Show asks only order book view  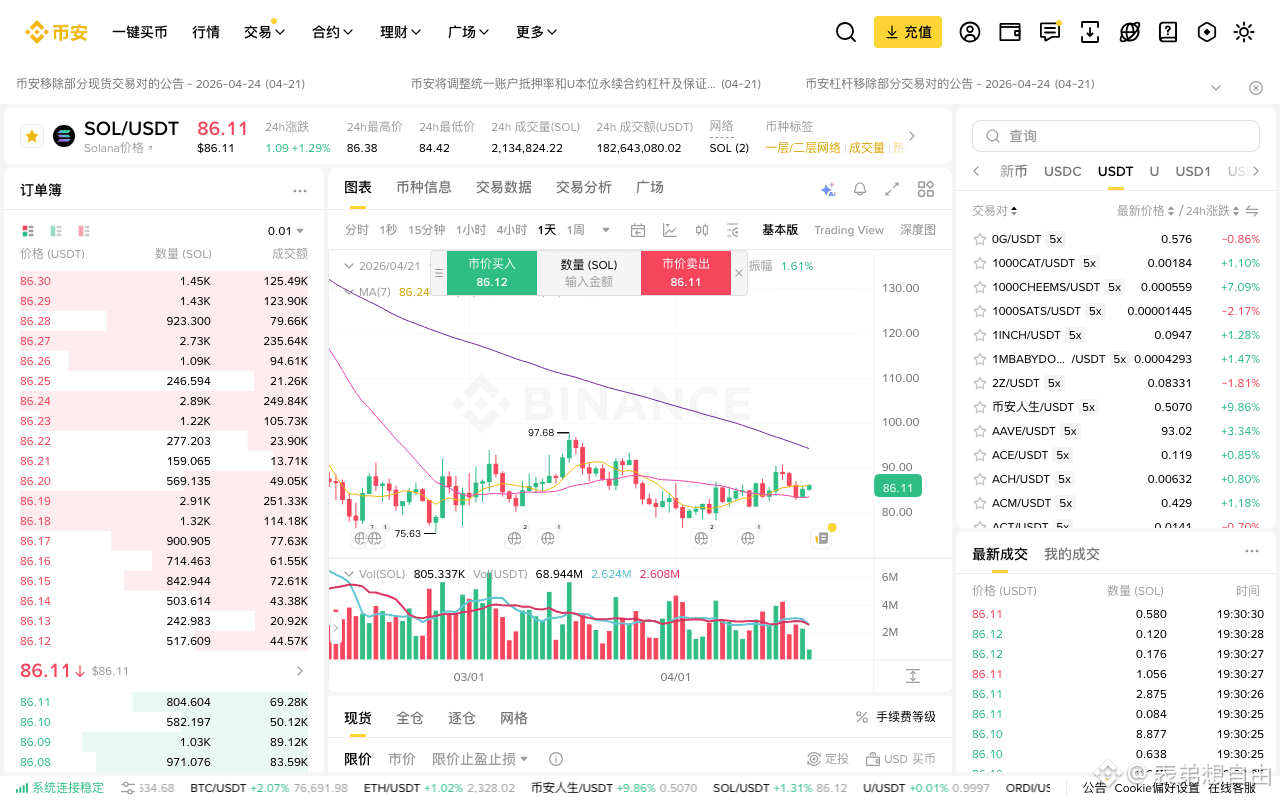[x=84, y=231]
